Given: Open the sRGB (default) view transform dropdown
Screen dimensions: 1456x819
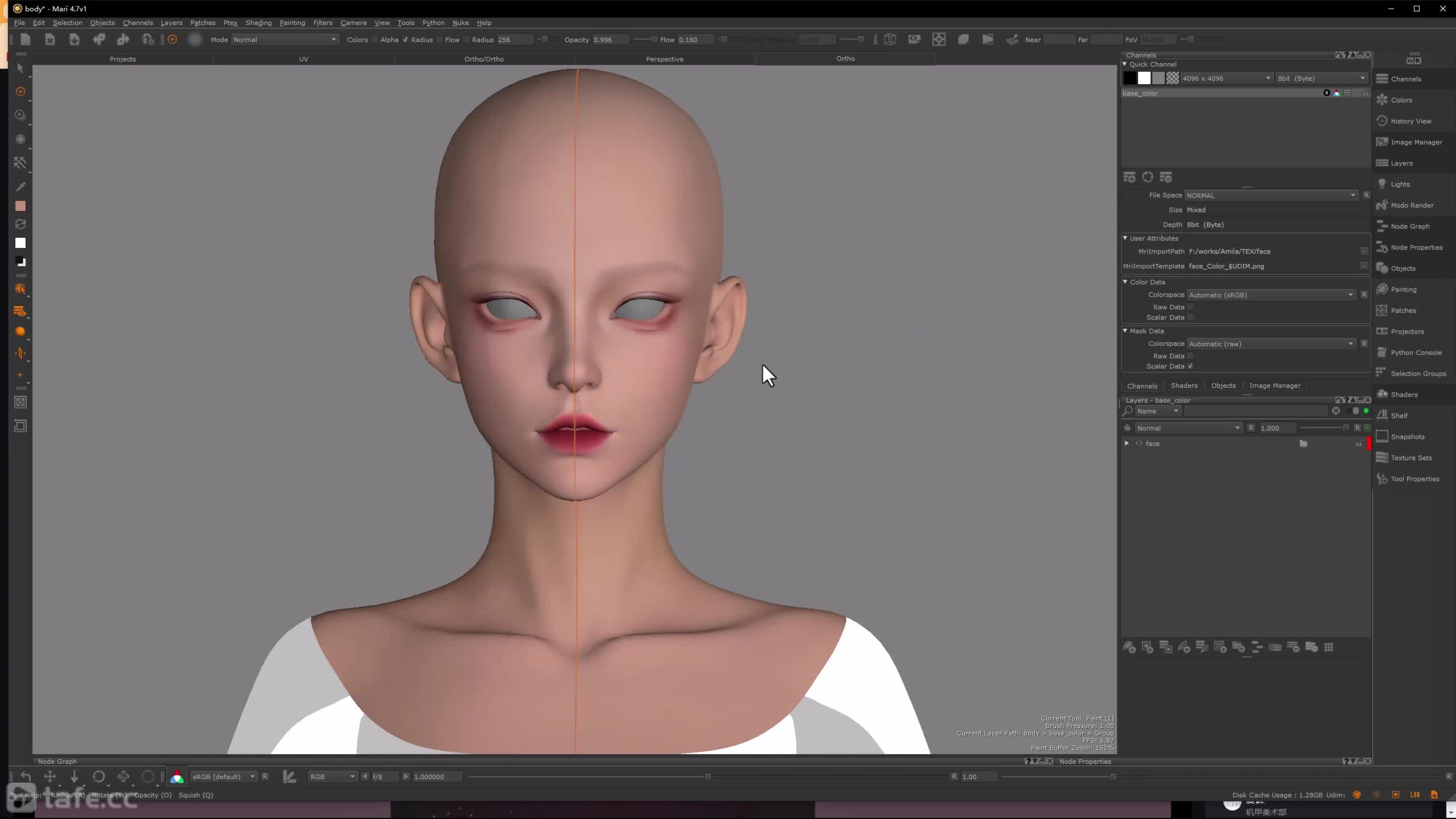Looking at the screenshot, I should 224,777.
